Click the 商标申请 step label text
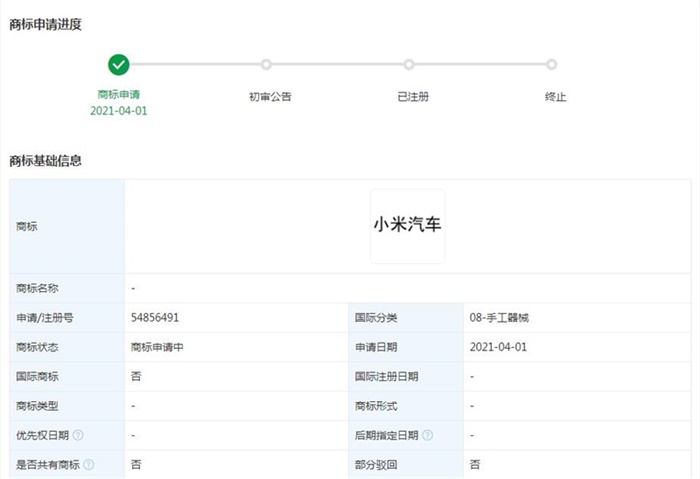 [119, 96]
